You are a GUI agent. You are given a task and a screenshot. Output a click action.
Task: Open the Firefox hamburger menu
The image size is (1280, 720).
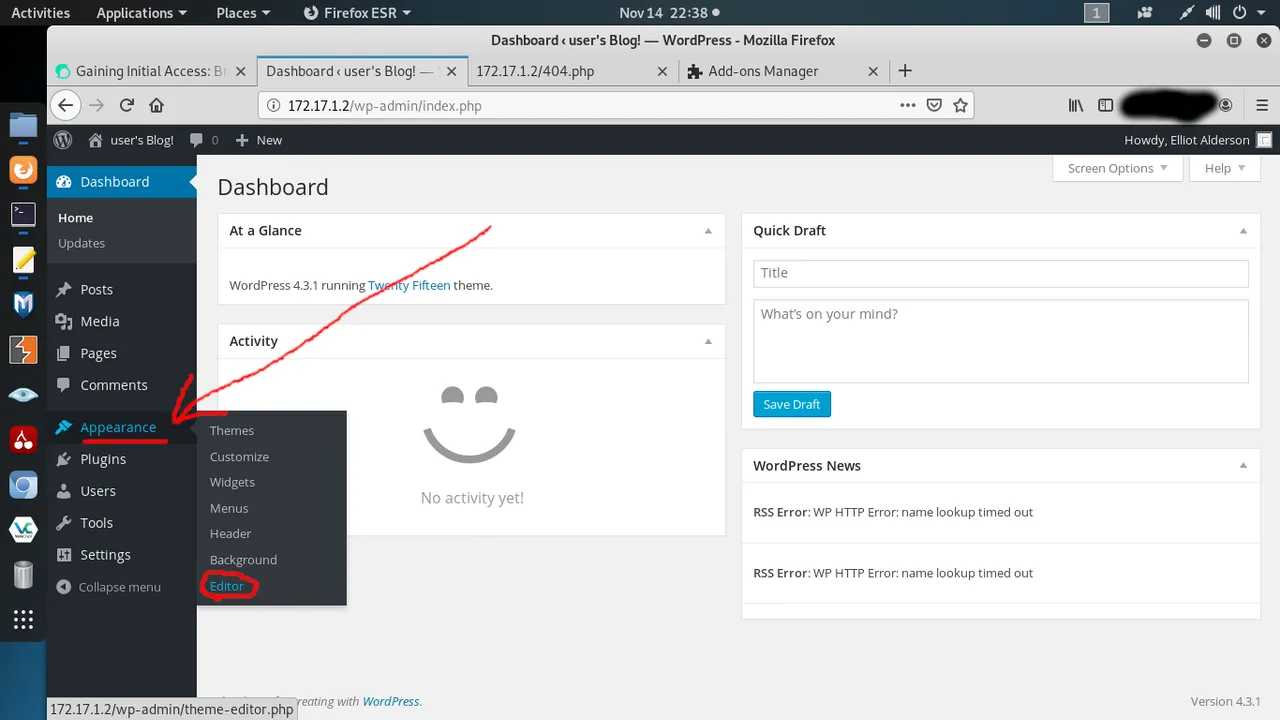pyautogui.click(x=1261, y=105)
